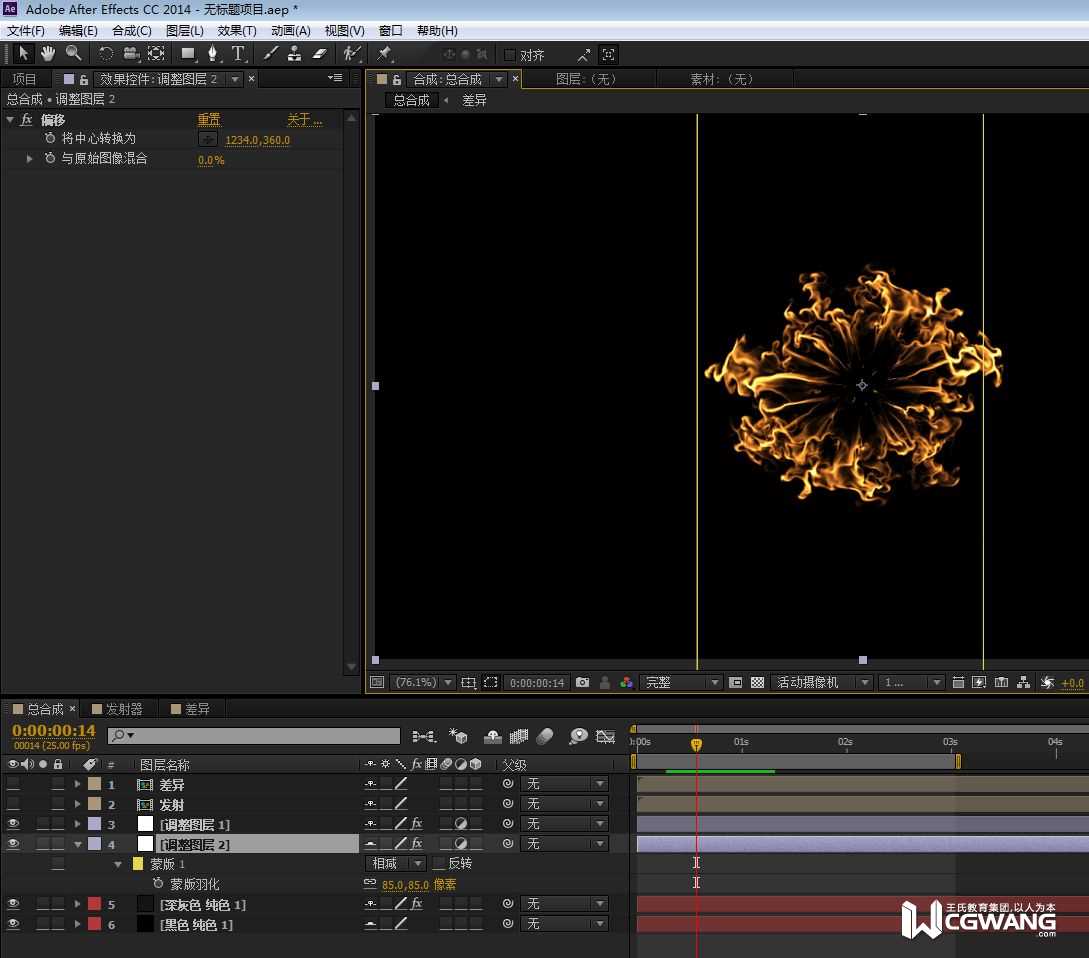Open the 完整 resolution dropdown

point(682,683)
